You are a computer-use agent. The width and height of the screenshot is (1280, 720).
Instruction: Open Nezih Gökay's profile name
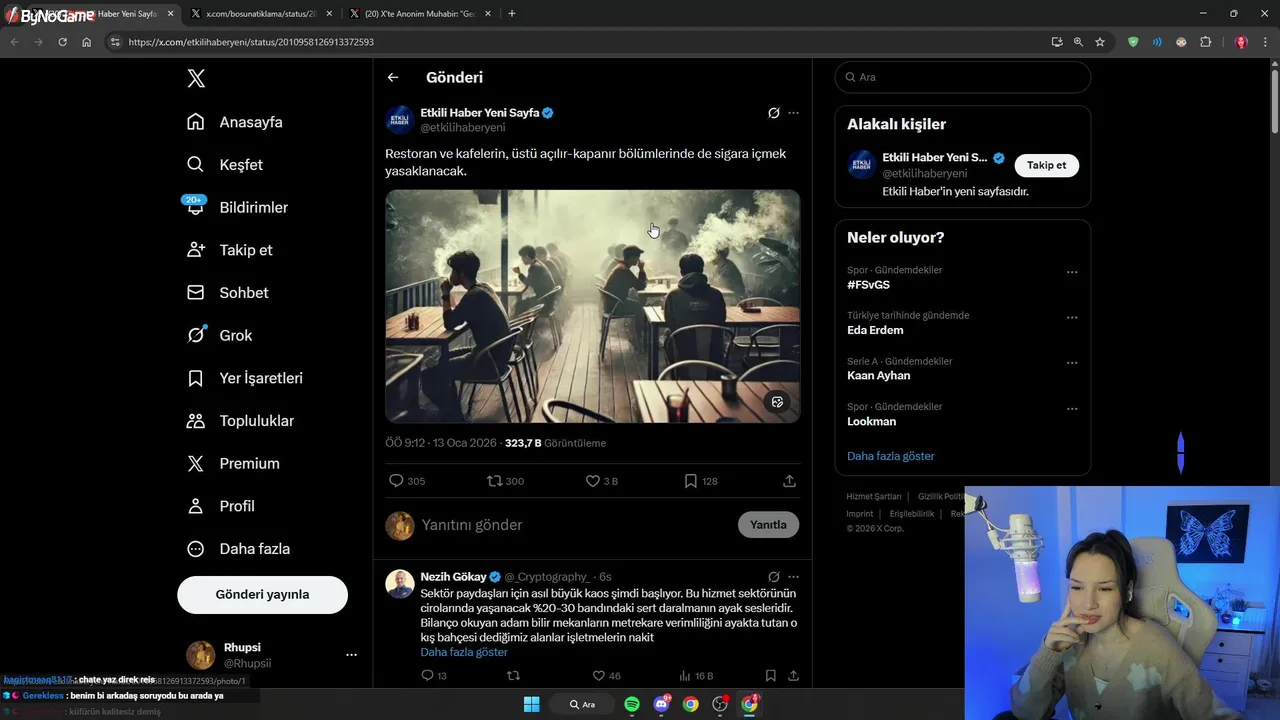(x=453, y=577)
